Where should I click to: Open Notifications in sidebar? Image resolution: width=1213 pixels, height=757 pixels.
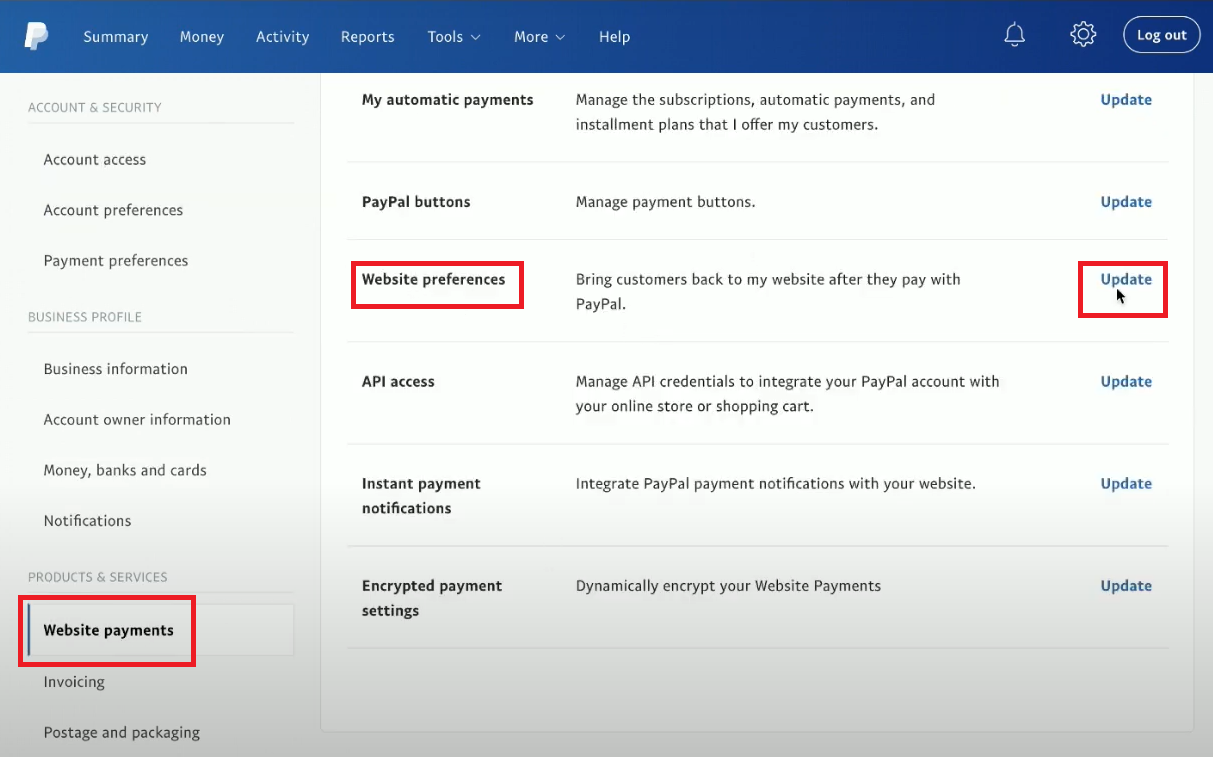(x=87, y=521)
